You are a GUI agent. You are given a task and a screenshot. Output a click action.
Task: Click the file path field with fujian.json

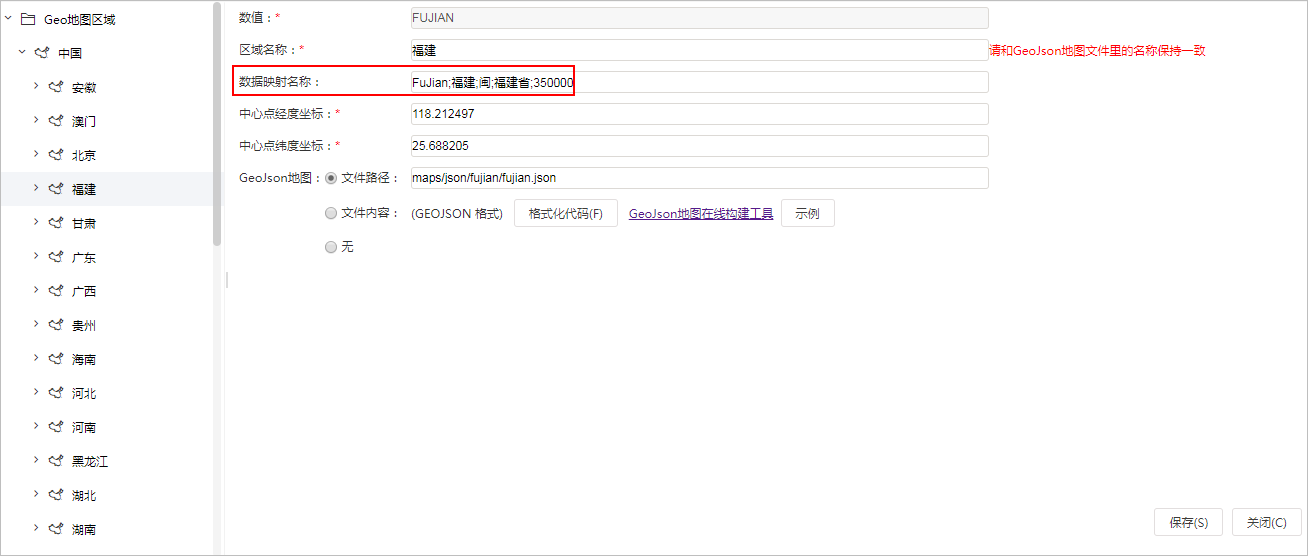(699, 178)
